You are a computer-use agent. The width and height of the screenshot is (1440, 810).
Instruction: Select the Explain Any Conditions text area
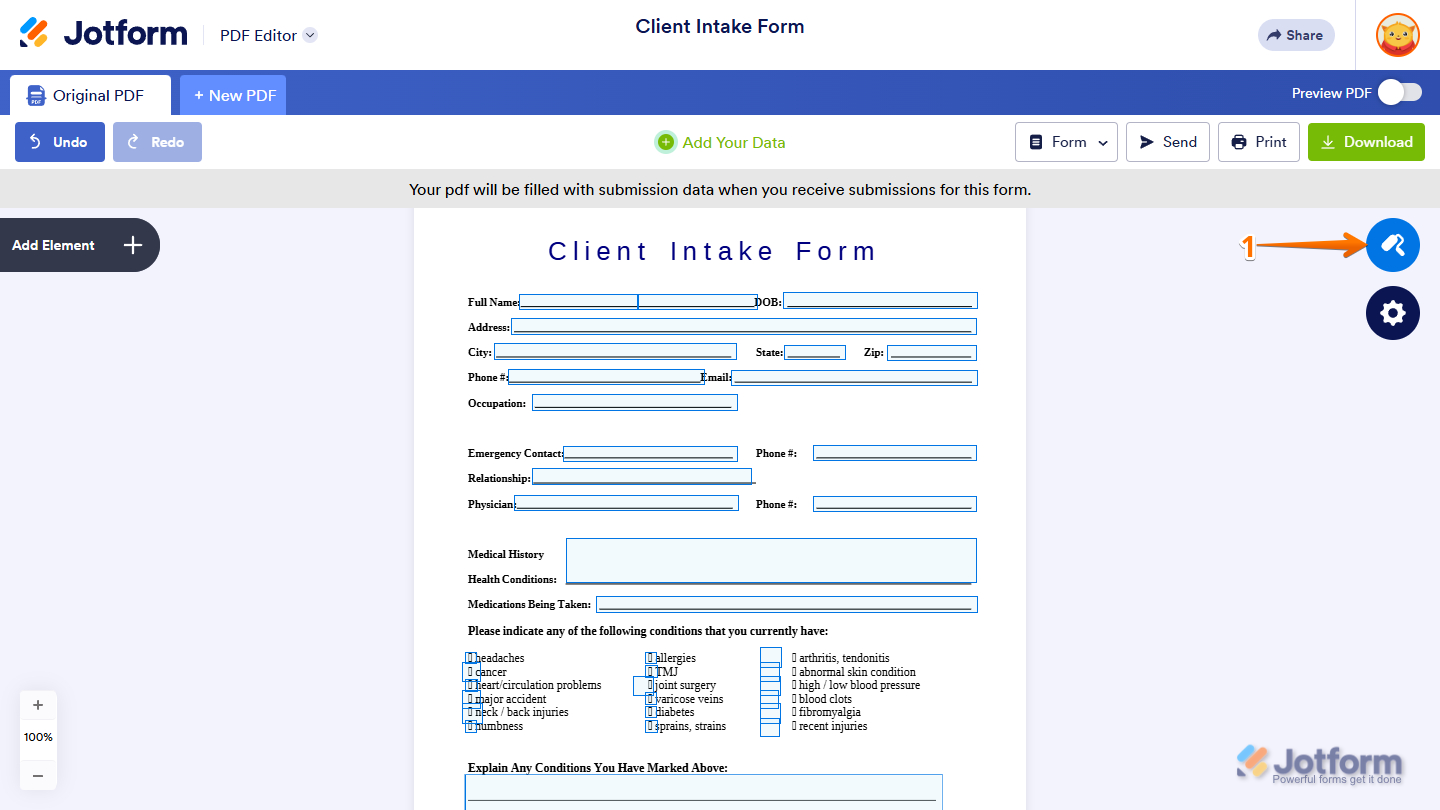pos(704,792)
